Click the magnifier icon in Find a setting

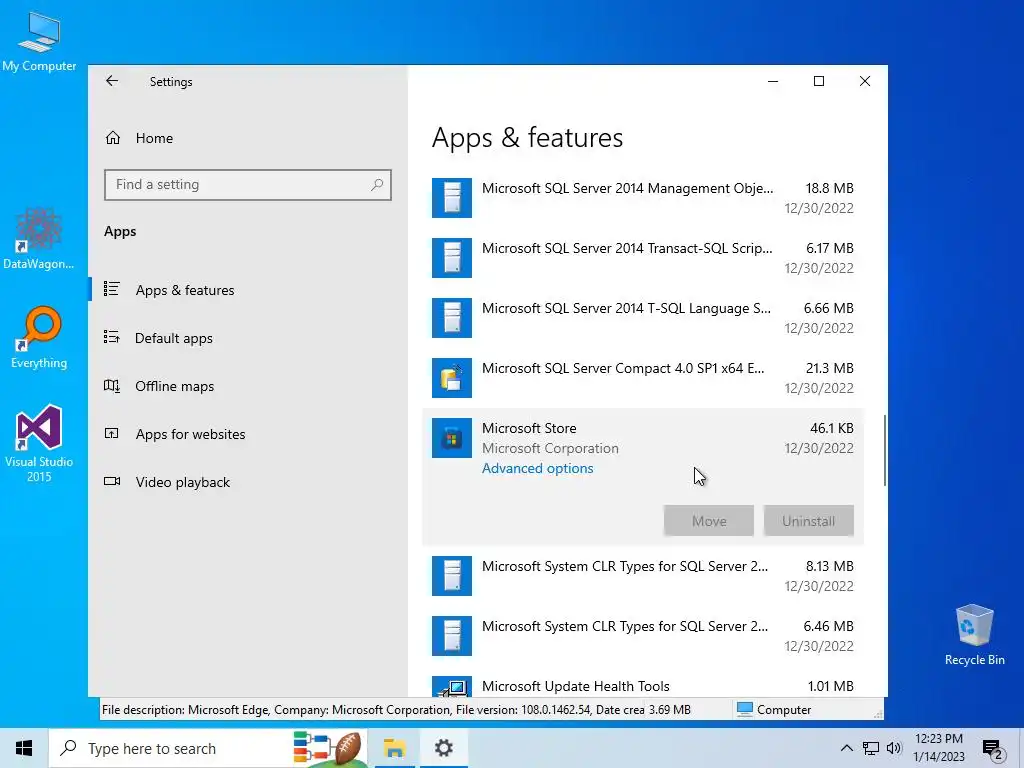click(377, 185)
